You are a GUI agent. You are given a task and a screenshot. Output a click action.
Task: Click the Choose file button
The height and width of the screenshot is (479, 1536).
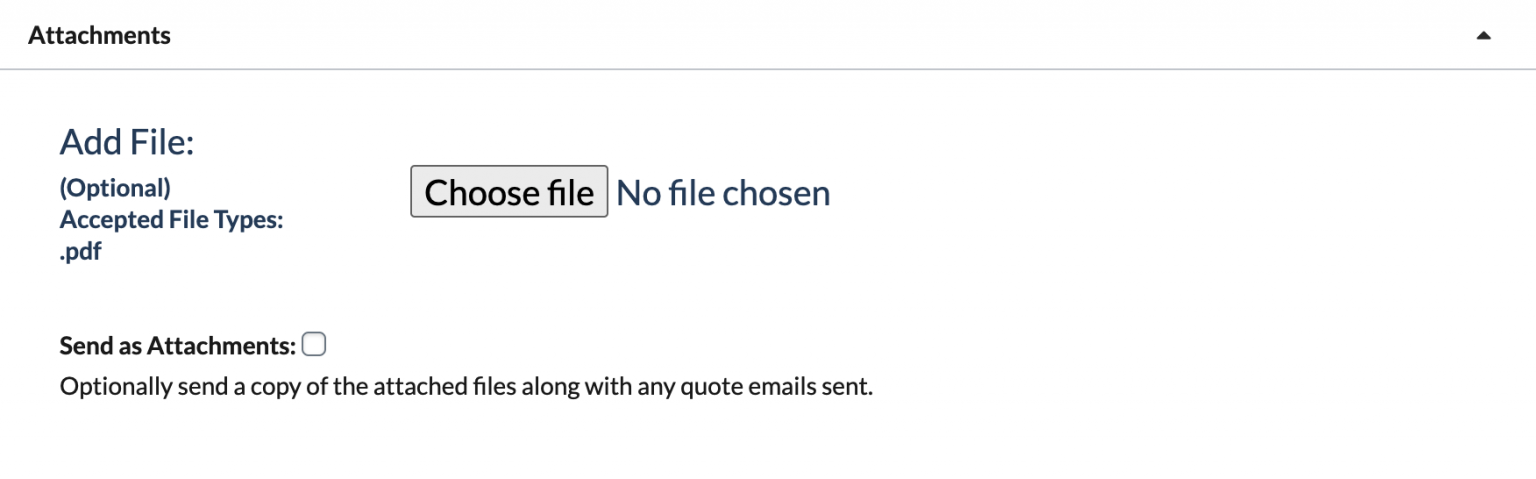508,192
